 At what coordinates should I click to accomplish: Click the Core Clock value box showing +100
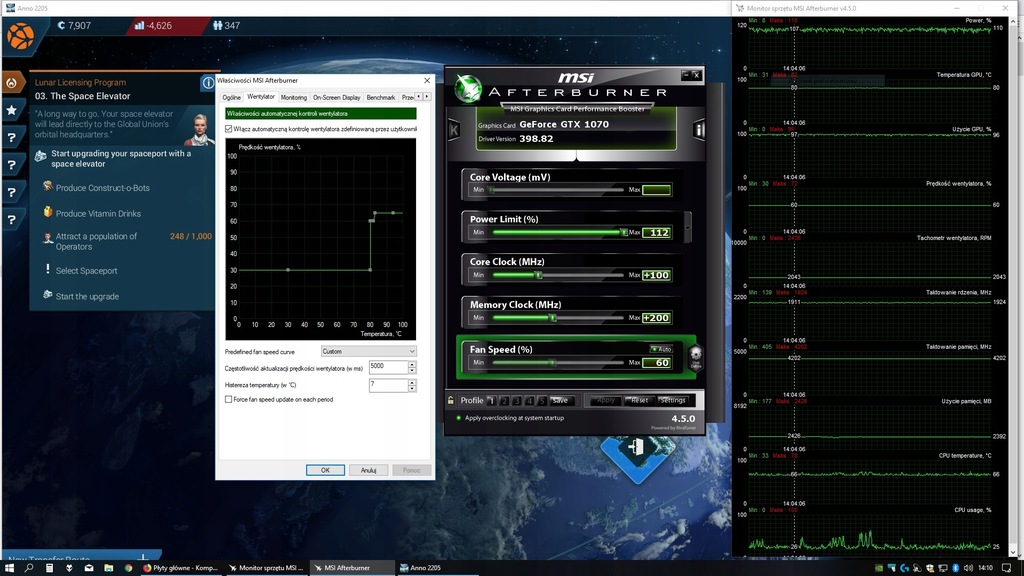coord(656,275)
